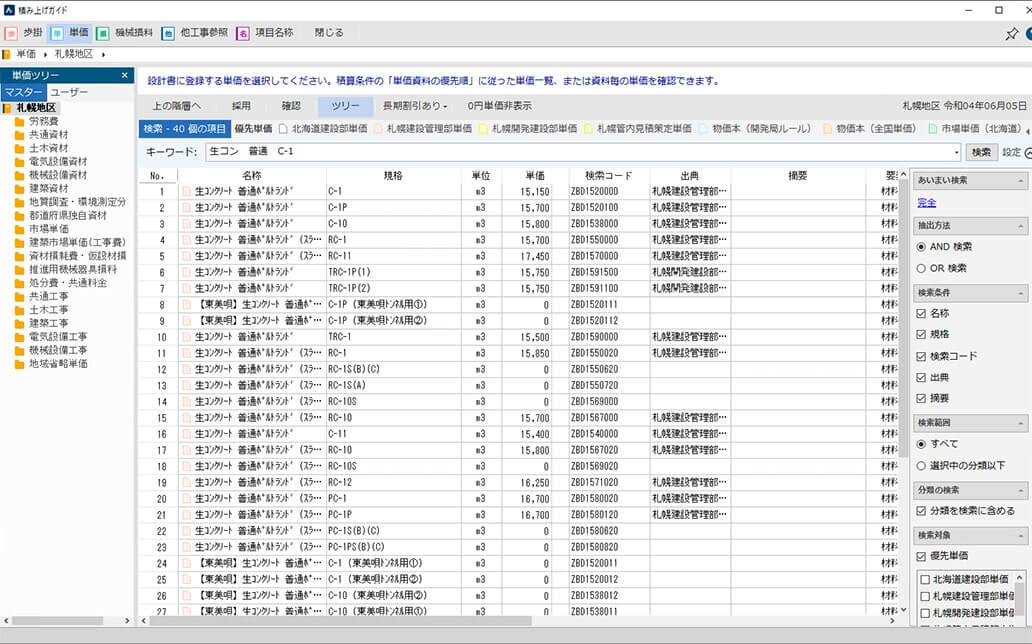
Task: Toggle the 出典 checkbox
Action: click(921, 378)
